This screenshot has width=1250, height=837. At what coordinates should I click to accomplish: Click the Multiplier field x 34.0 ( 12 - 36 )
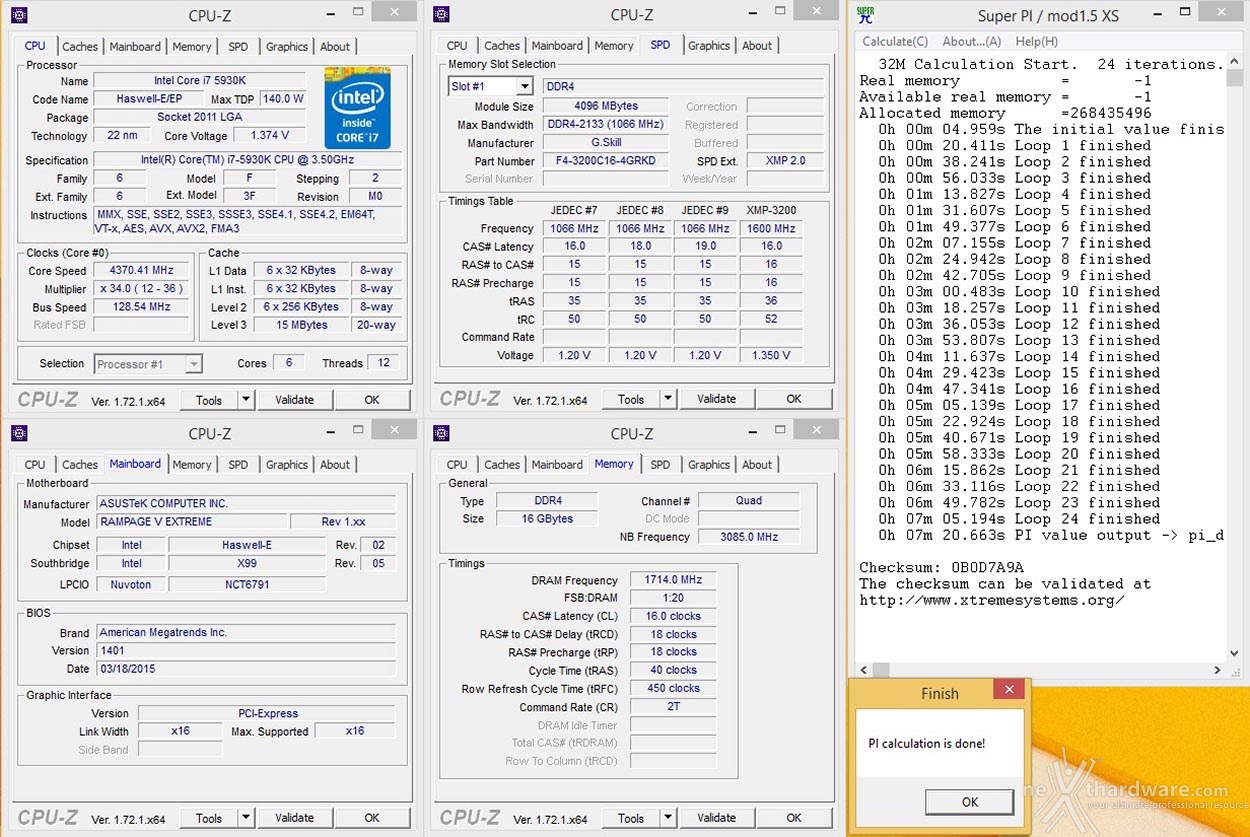pyautogui.click(x=142, y=289)
